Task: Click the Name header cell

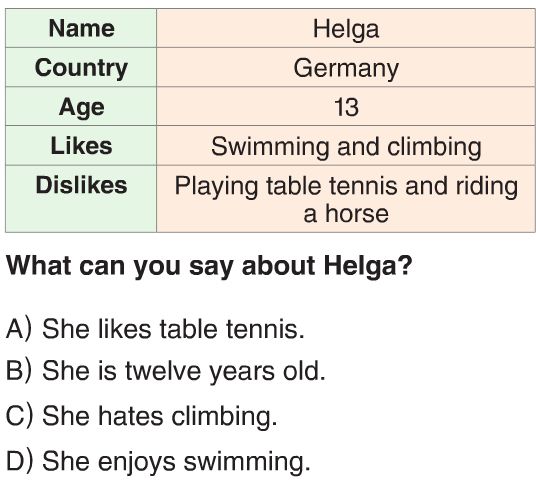Action: tap(81, 28)
